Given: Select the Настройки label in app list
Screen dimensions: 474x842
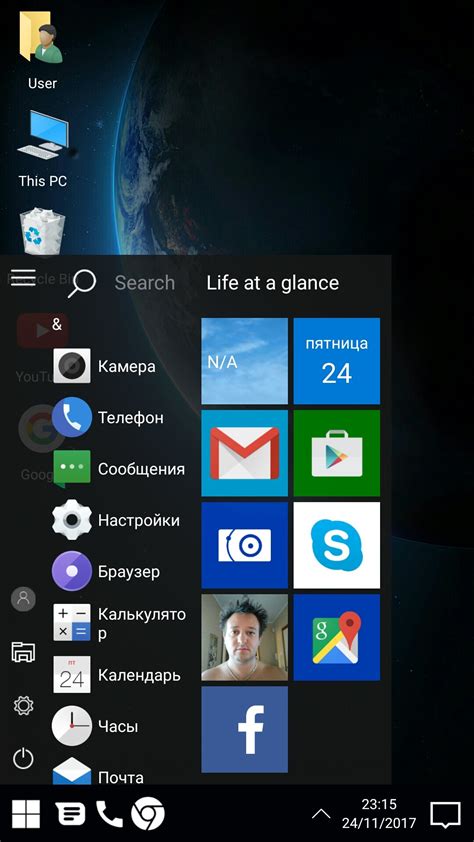Looking at the screenshot, I should [139, 520].
